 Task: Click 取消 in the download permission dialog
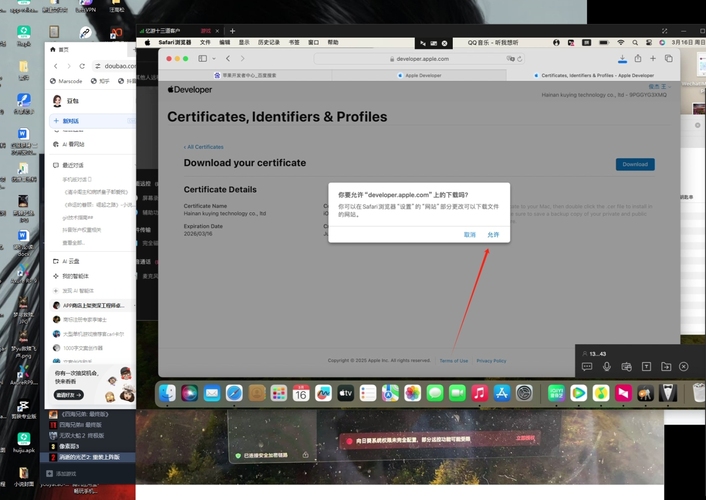470,235
